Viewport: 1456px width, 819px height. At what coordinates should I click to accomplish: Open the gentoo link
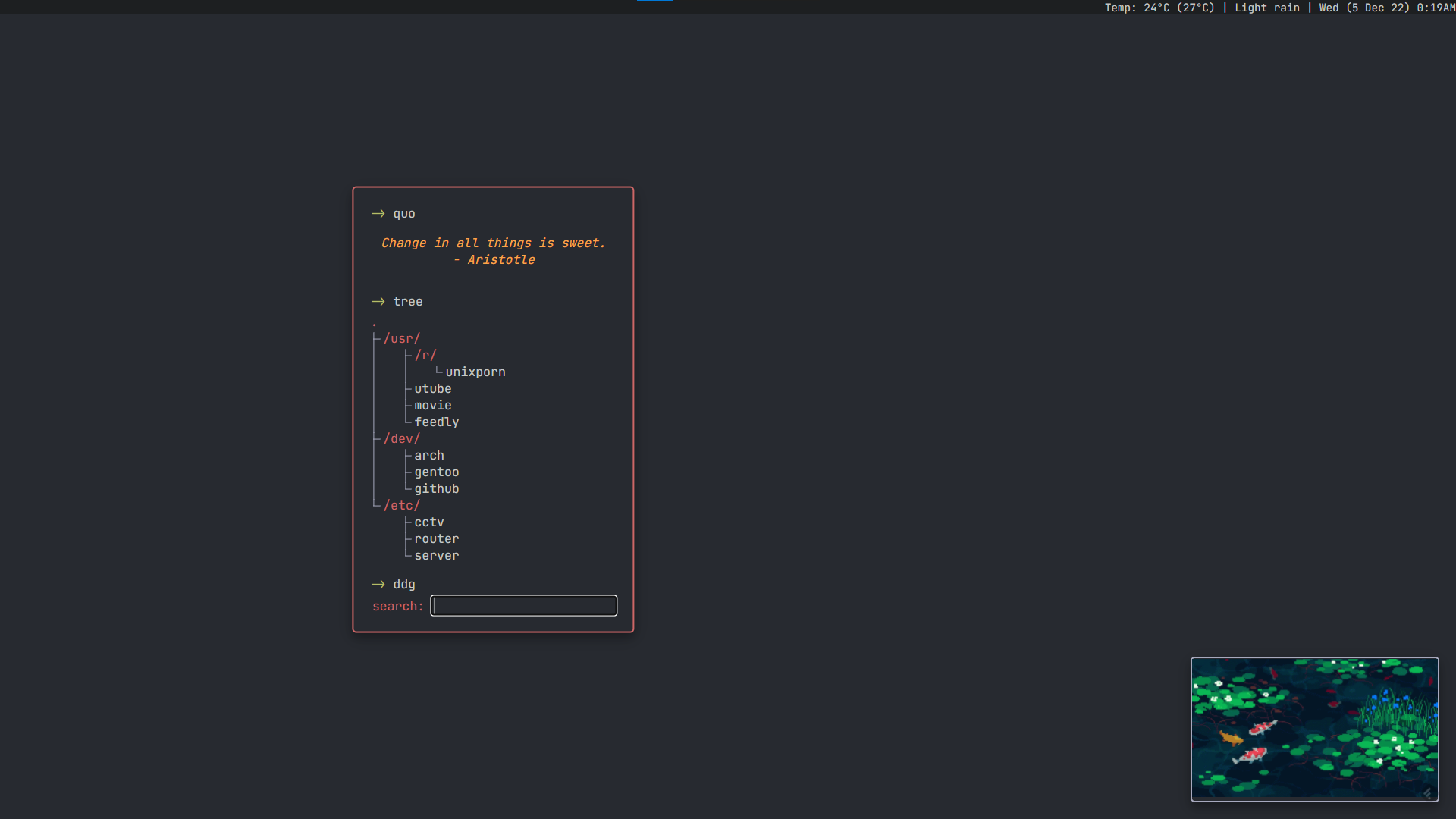click(436, 472)
